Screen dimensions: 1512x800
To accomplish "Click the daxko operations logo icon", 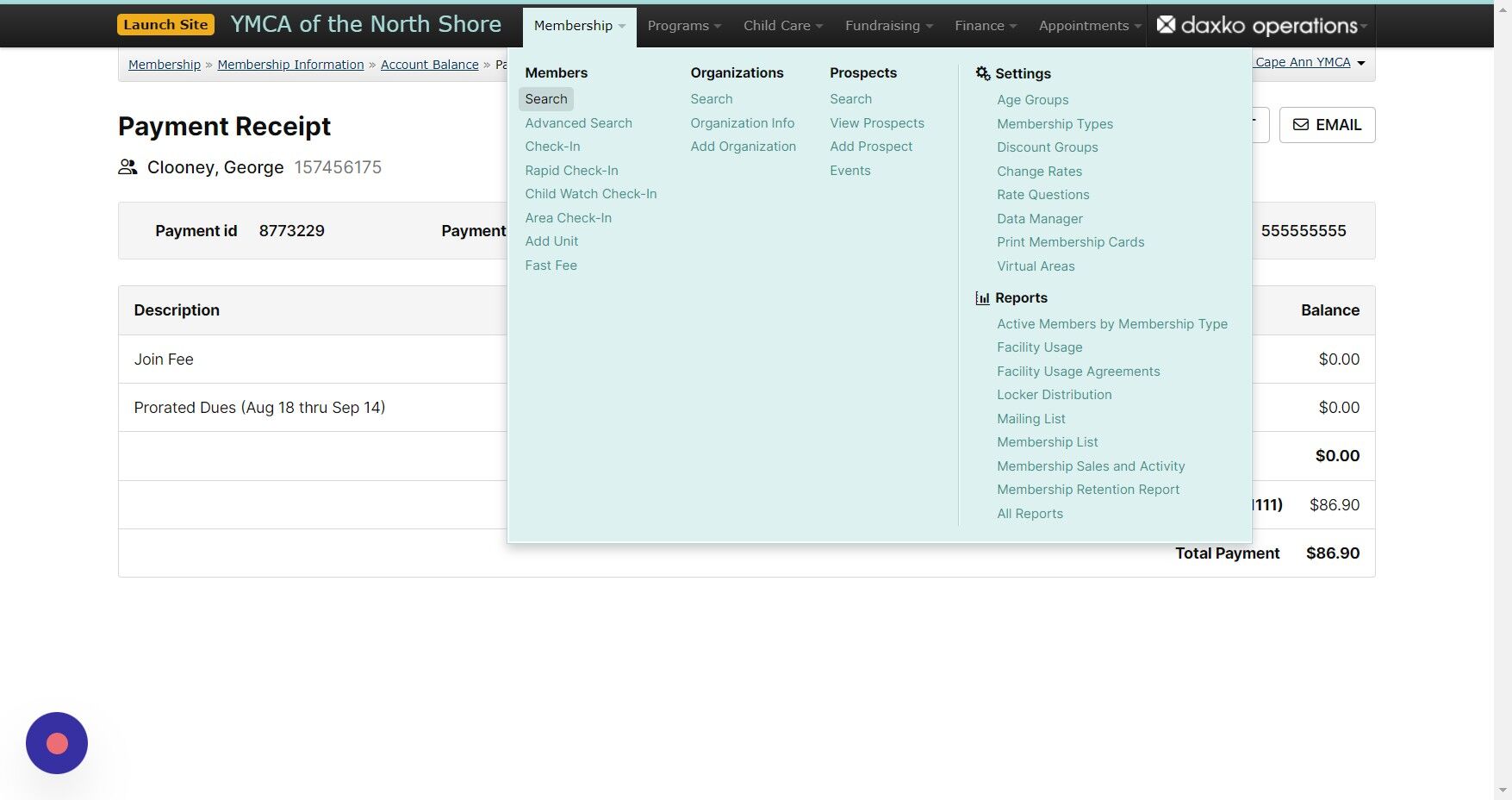I will pyautogui.click(x=1166, y=25).
